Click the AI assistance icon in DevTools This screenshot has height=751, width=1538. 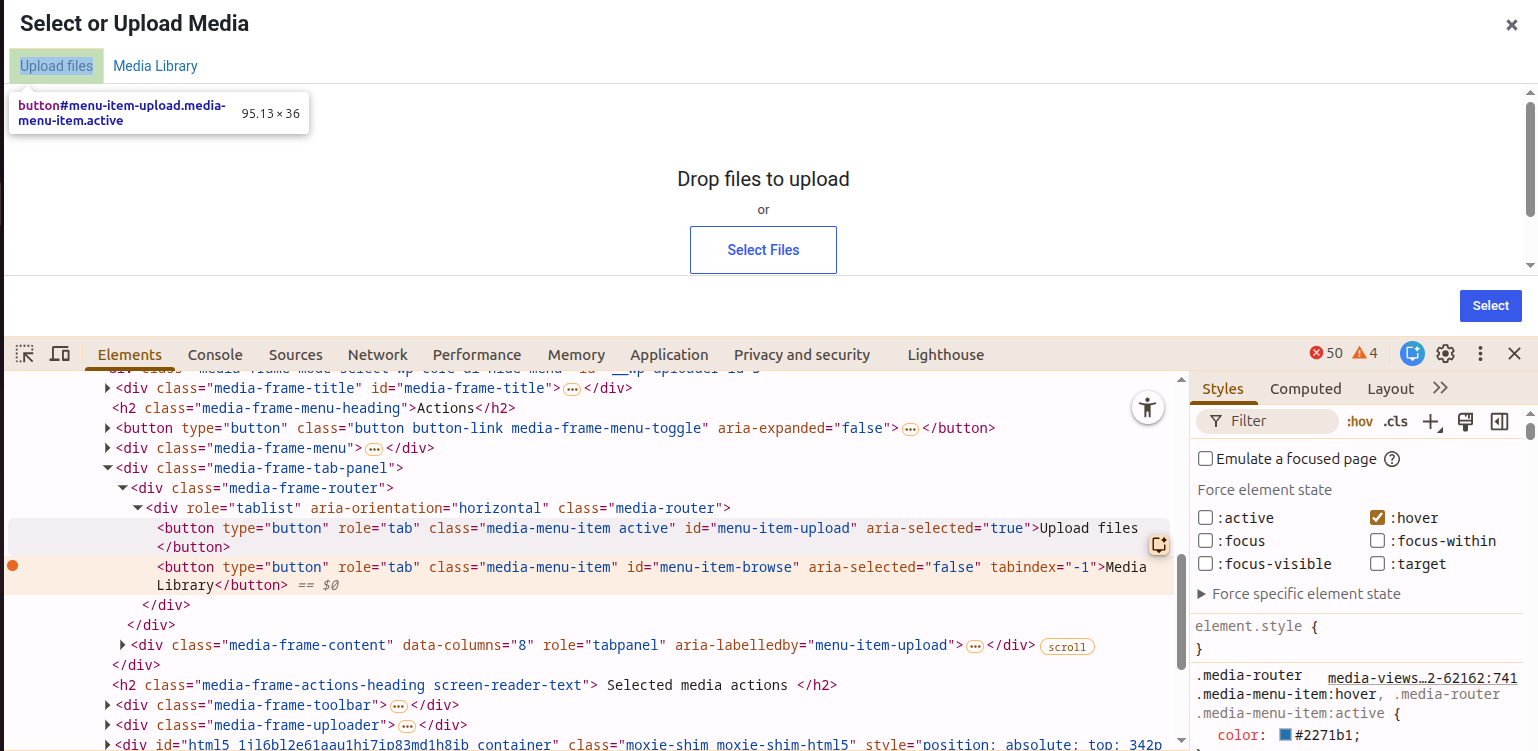(x=1412, y=353)
